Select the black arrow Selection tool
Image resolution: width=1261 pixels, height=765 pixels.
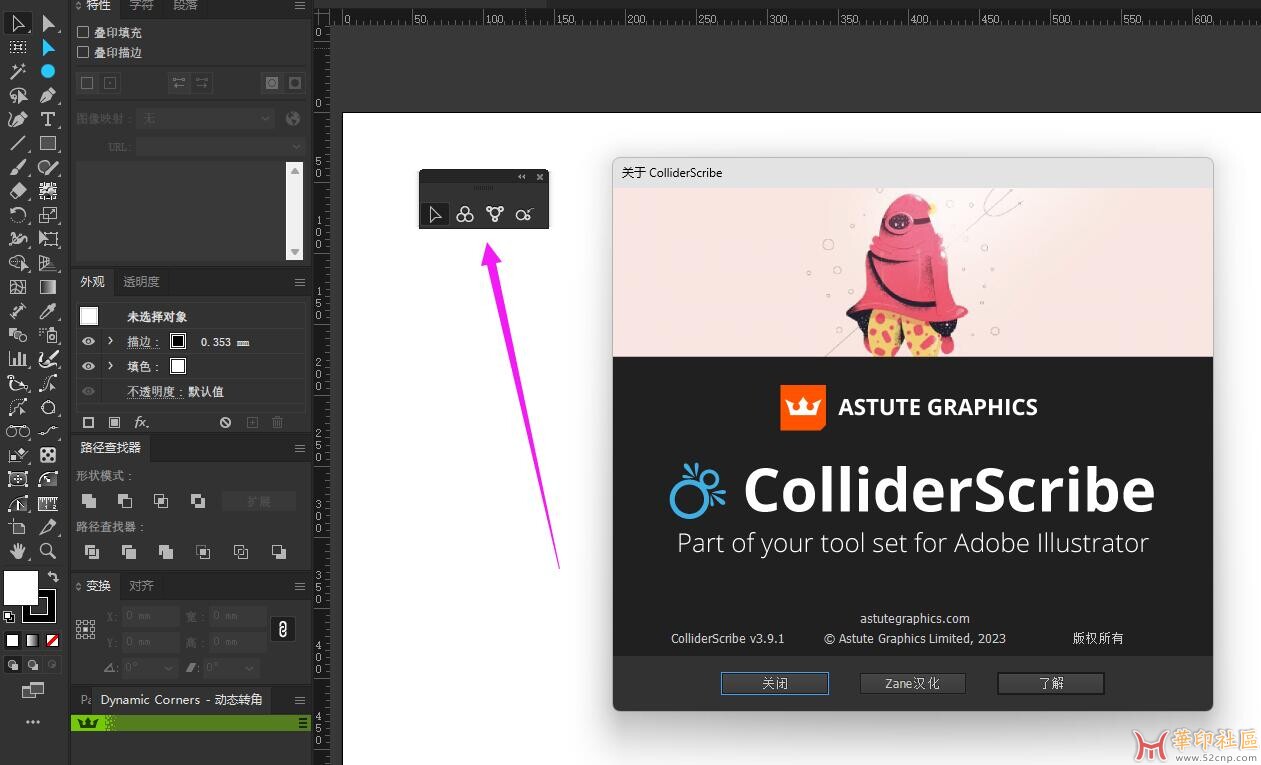coord(18,23)
